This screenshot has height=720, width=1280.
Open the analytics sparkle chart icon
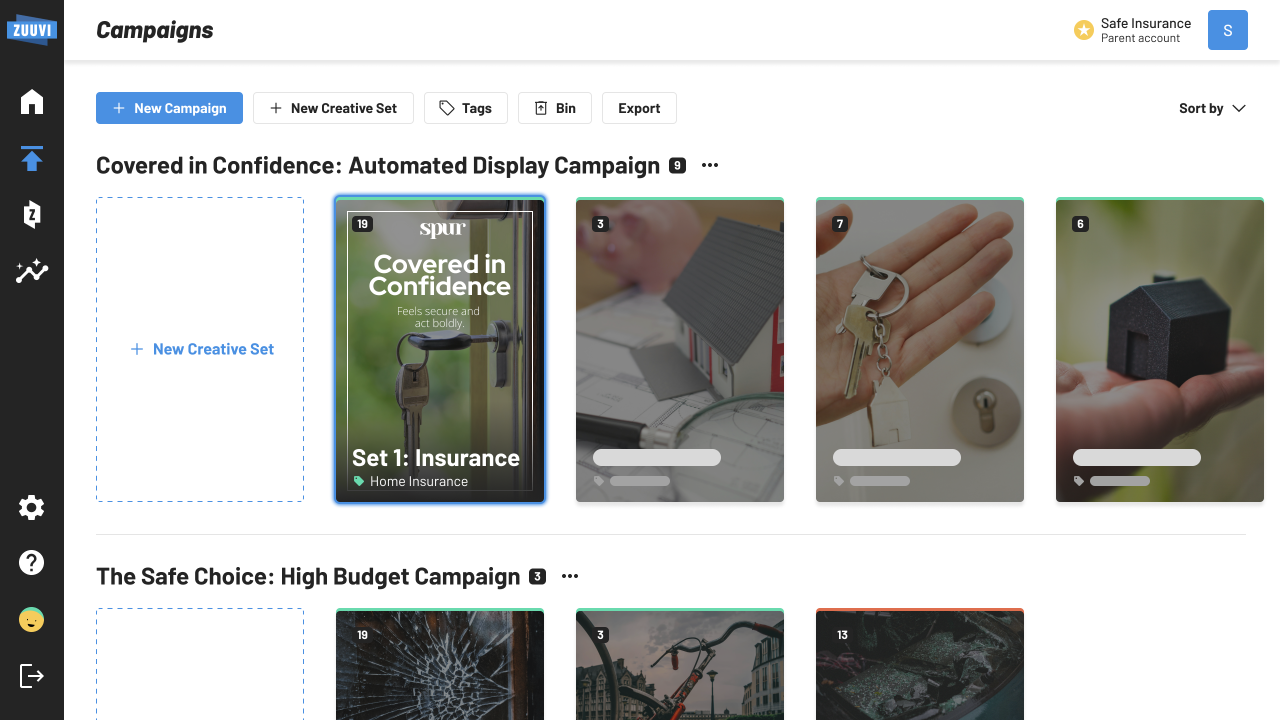(x=32, y=271)
